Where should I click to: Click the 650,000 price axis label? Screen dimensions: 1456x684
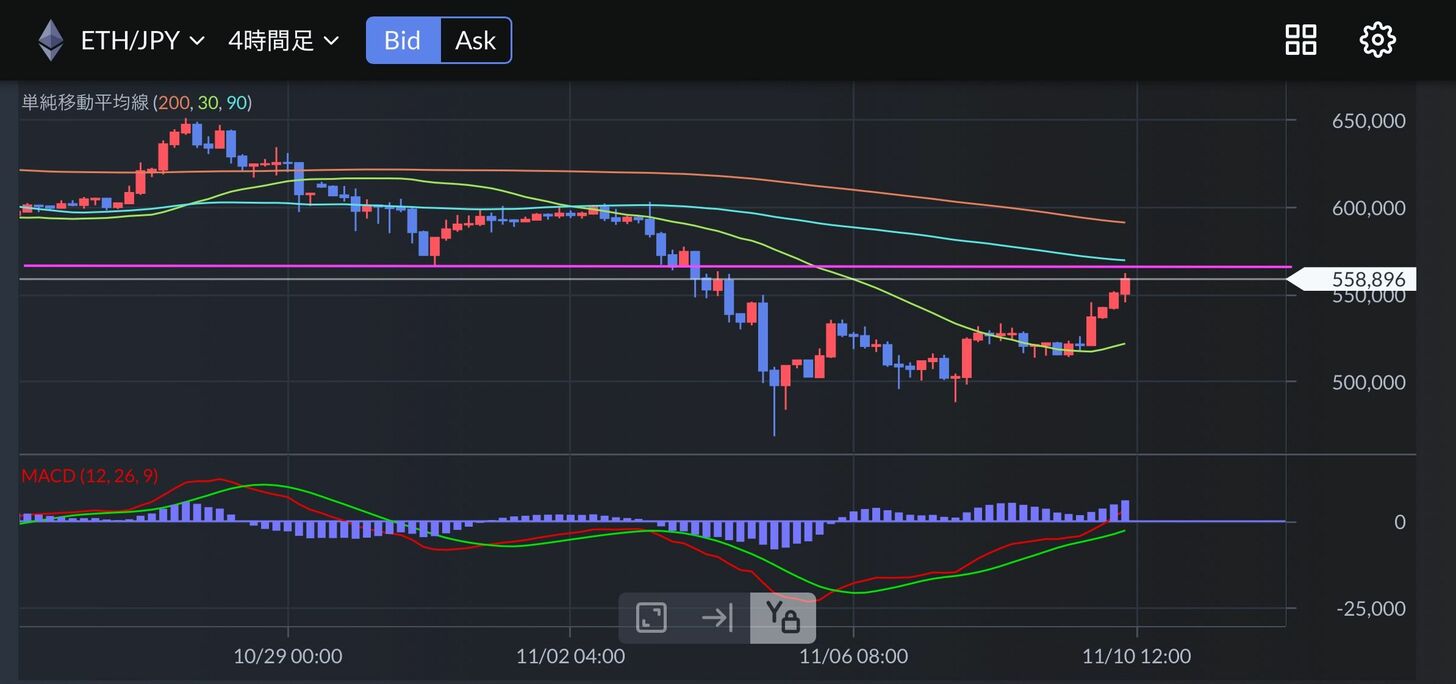[1367, 121]
